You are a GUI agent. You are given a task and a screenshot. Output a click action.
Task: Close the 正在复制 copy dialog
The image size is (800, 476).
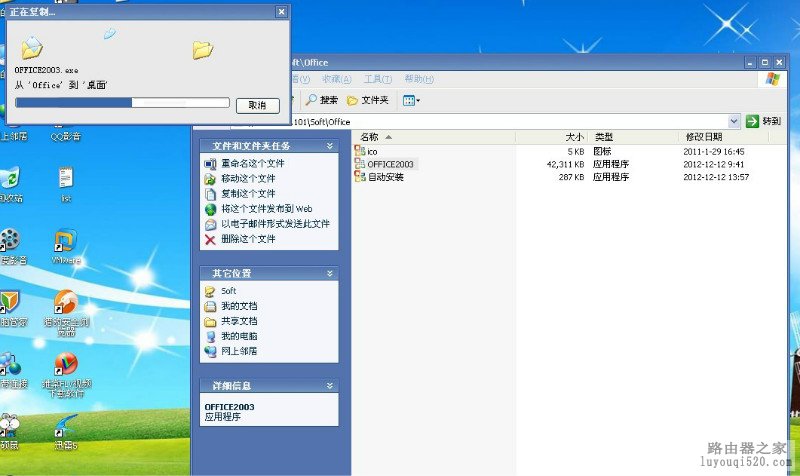[281, 11]
